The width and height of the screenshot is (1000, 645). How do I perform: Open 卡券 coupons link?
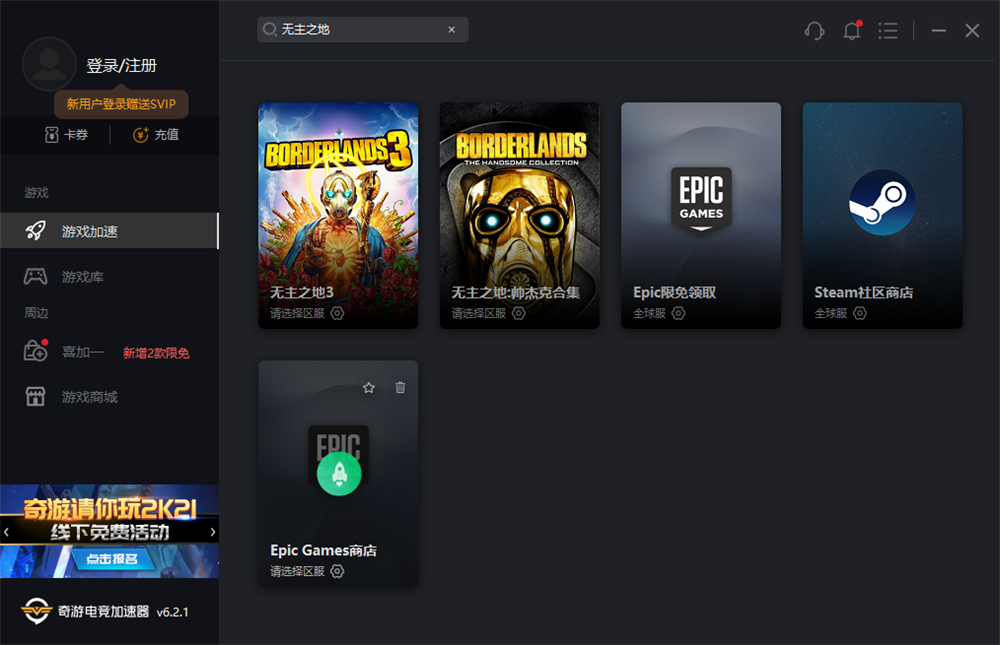[x=76, y=135]
